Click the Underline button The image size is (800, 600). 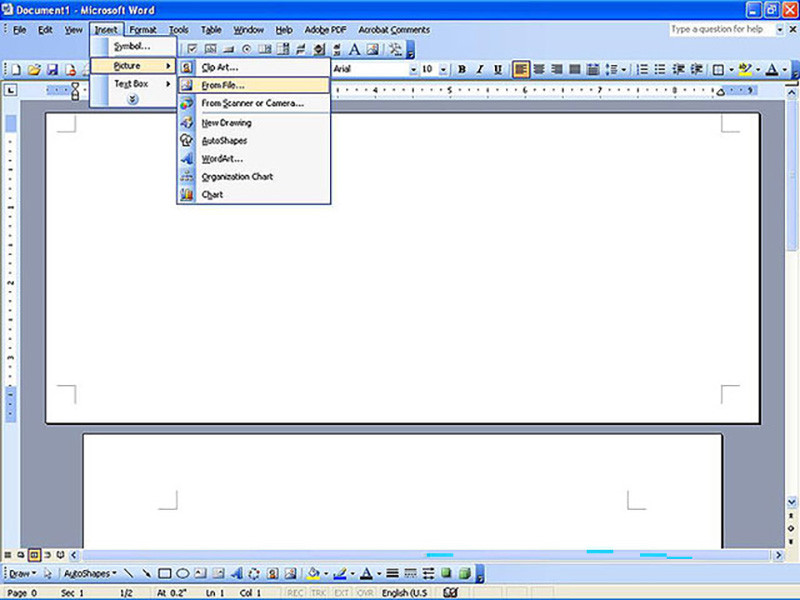click(x=498, y=69)
